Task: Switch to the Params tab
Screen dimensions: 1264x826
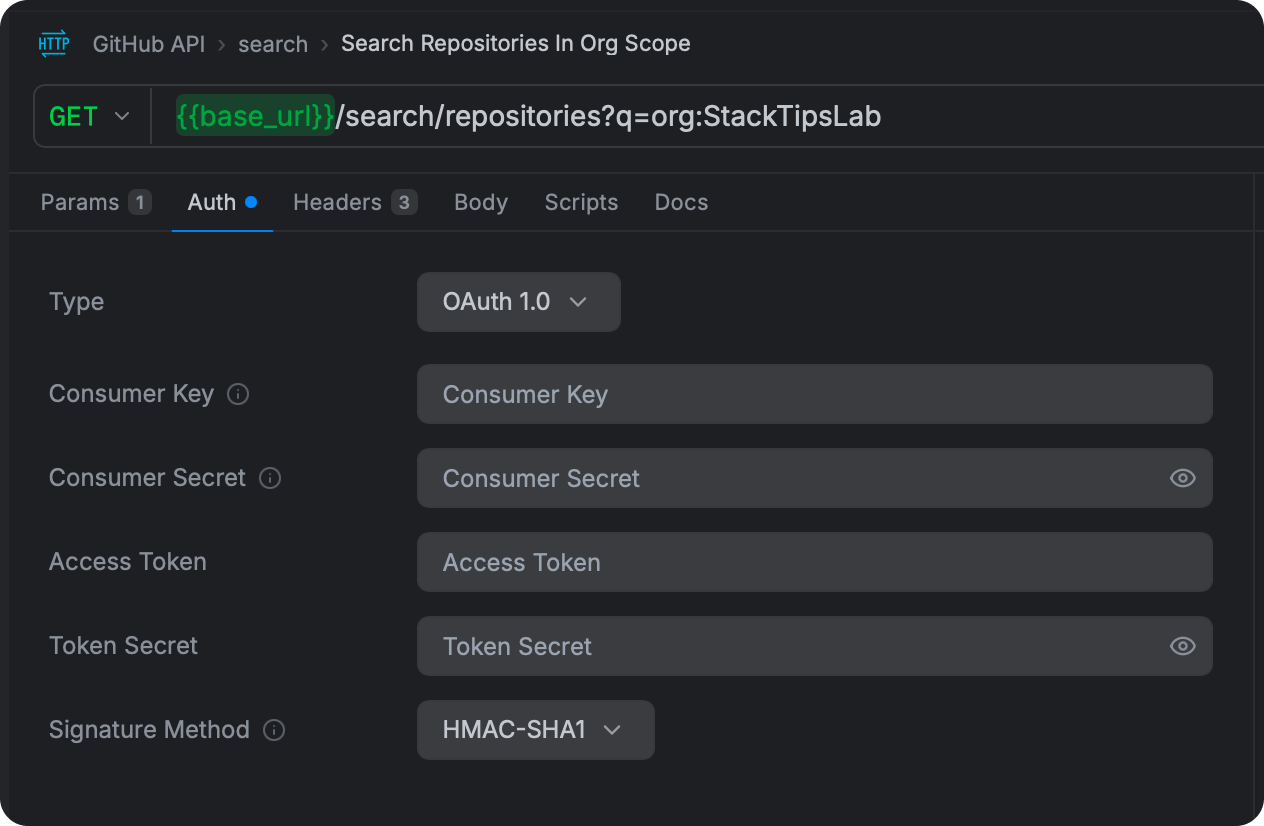Action: point(96,202)
